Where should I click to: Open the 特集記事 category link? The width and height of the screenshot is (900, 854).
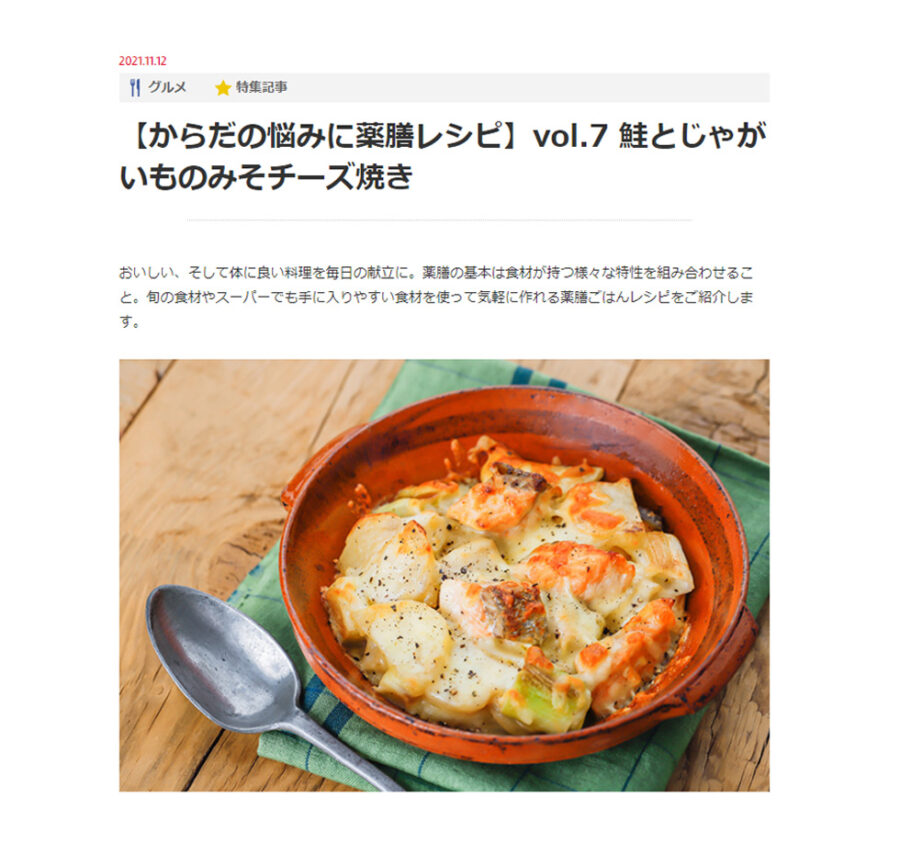tap(262, 87)
